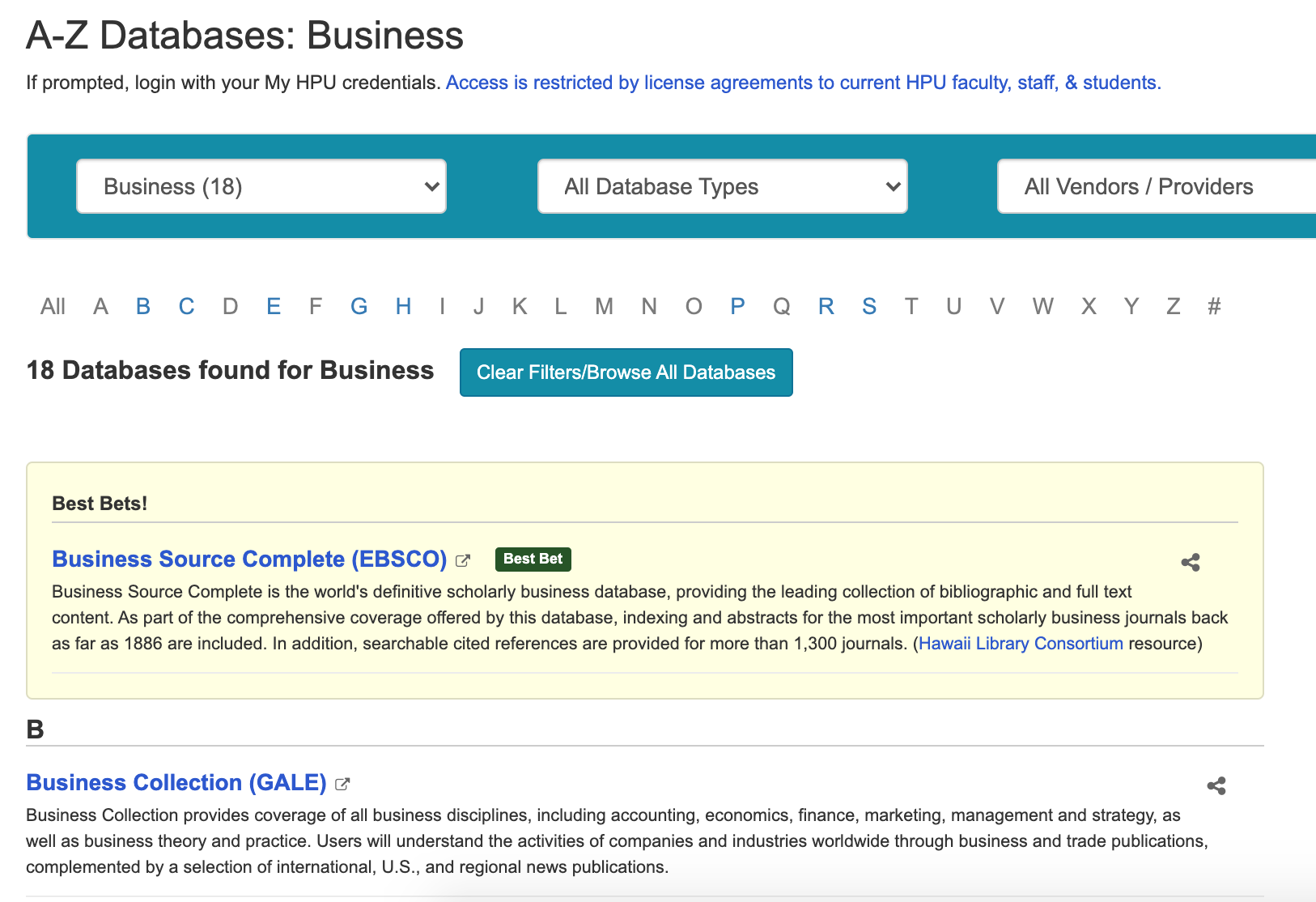The height and width of the screenshot is (902, 1316).
Task: Click letter Y in alphabet list
Action: point(1131,306)
